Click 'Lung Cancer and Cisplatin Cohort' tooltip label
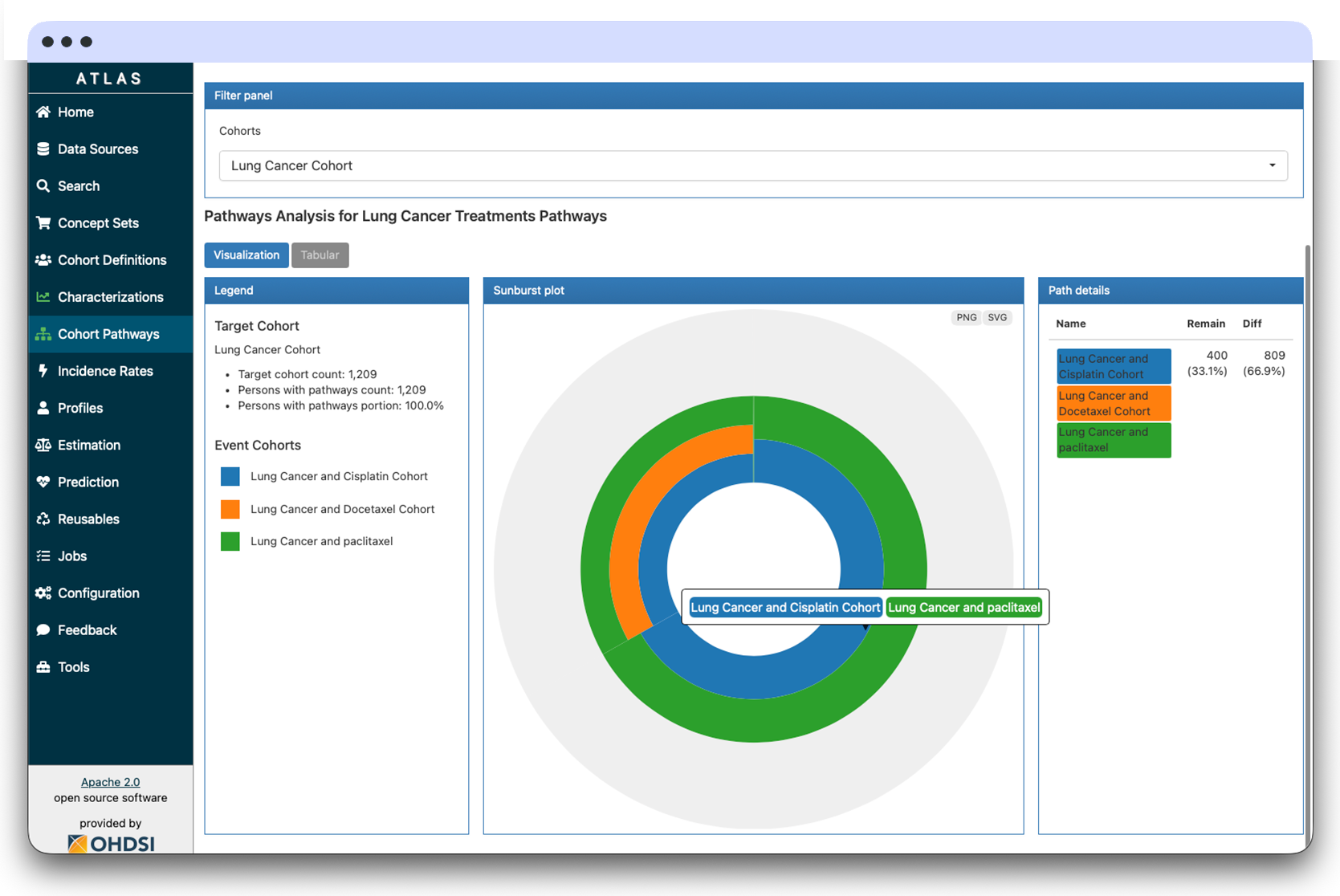The height and width of the screenshot is (896, 1340). (x=785, y=607)
